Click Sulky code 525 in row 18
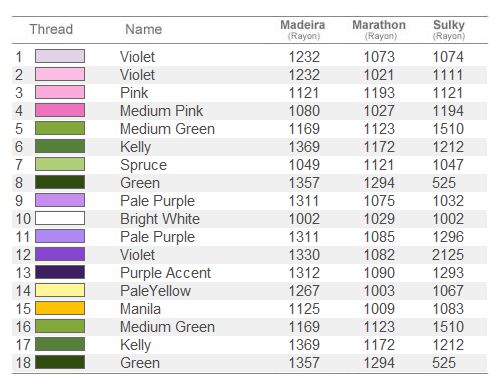 [x=444, y=363]
